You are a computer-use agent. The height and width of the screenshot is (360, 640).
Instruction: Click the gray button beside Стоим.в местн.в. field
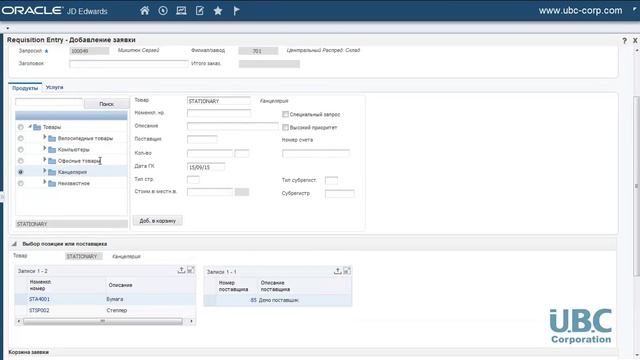pyautogui.click(x=242, y=192)
